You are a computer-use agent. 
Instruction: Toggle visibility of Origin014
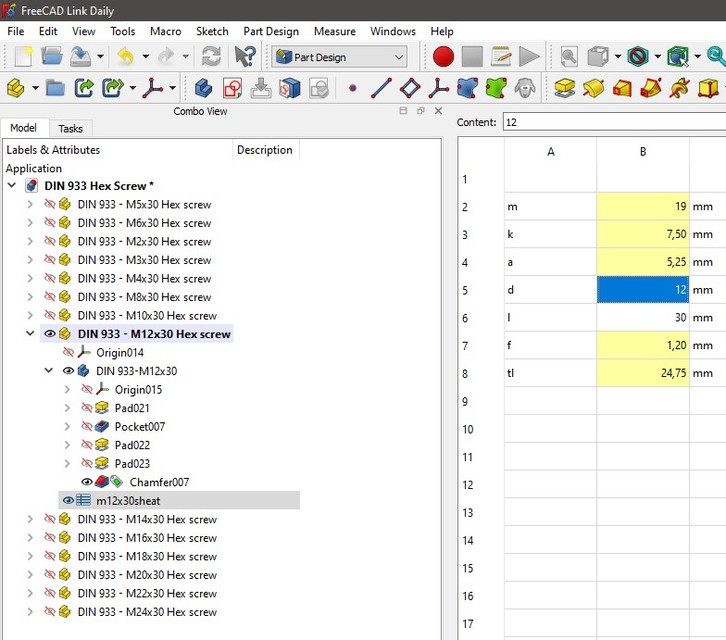(68, 352)
